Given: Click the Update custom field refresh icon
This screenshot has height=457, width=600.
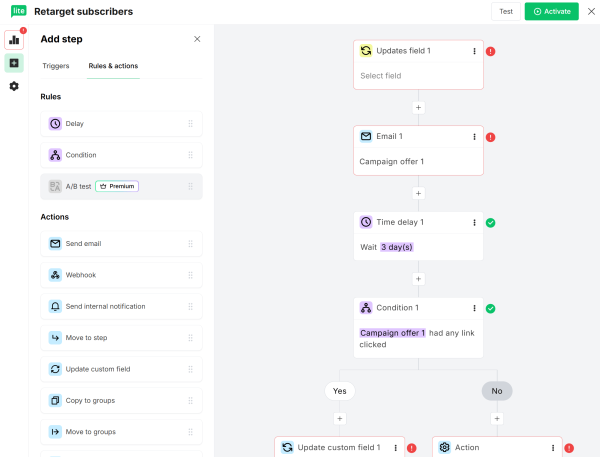Looking at the screenshot, I should pyautogui.click(x=55, y=369).
